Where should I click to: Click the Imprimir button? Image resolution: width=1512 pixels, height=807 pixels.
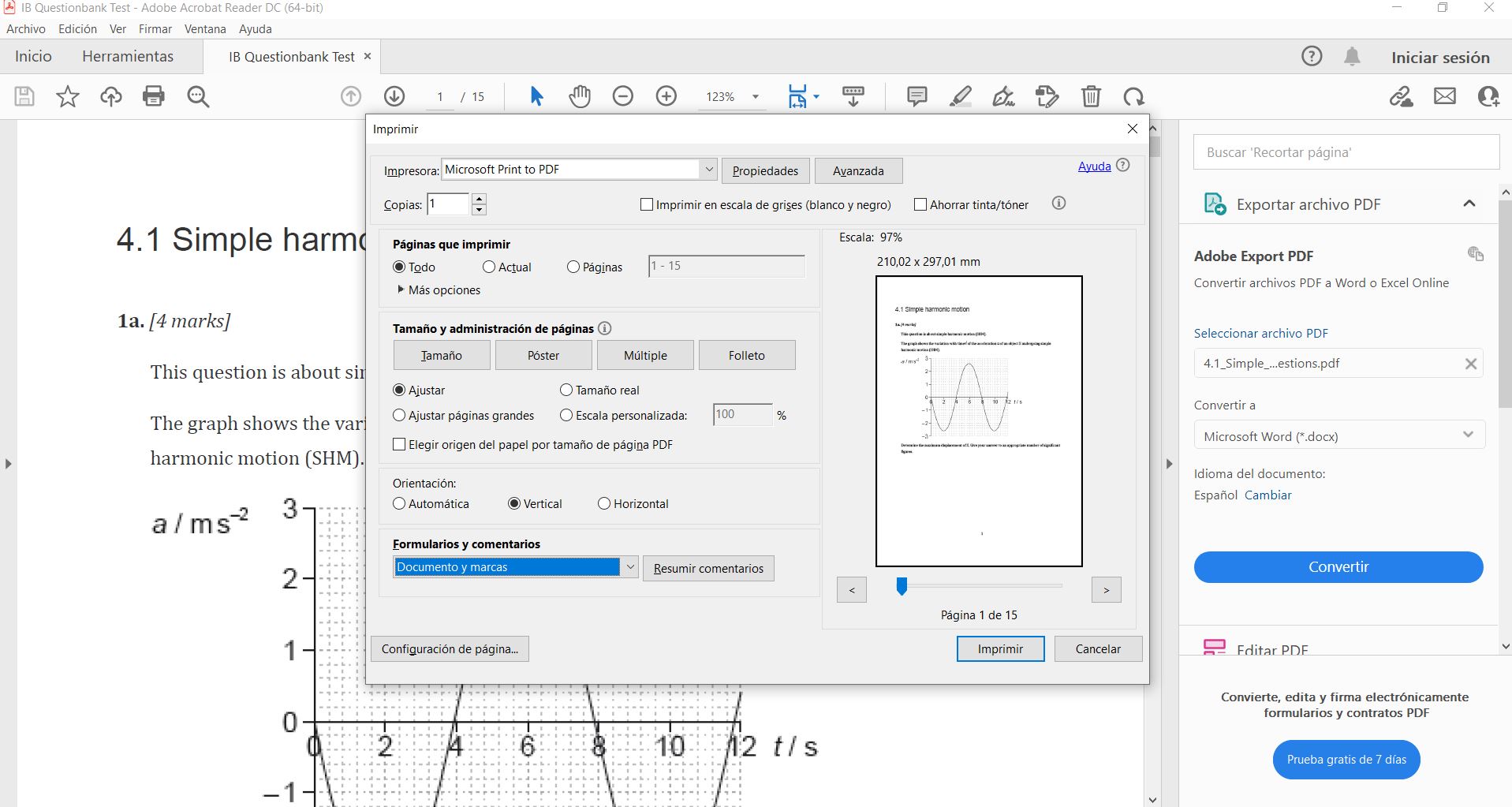pyautogui.click(x=1000, y=648)
